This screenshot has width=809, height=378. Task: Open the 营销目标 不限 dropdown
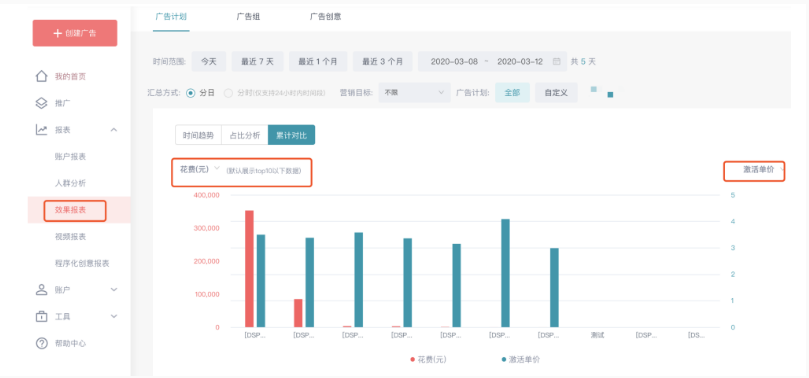coord(415,93)
